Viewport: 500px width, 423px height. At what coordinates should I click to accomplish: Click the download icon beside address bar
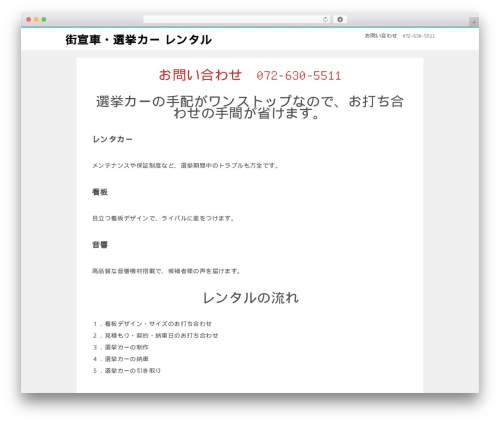click(x=340, y=19)
